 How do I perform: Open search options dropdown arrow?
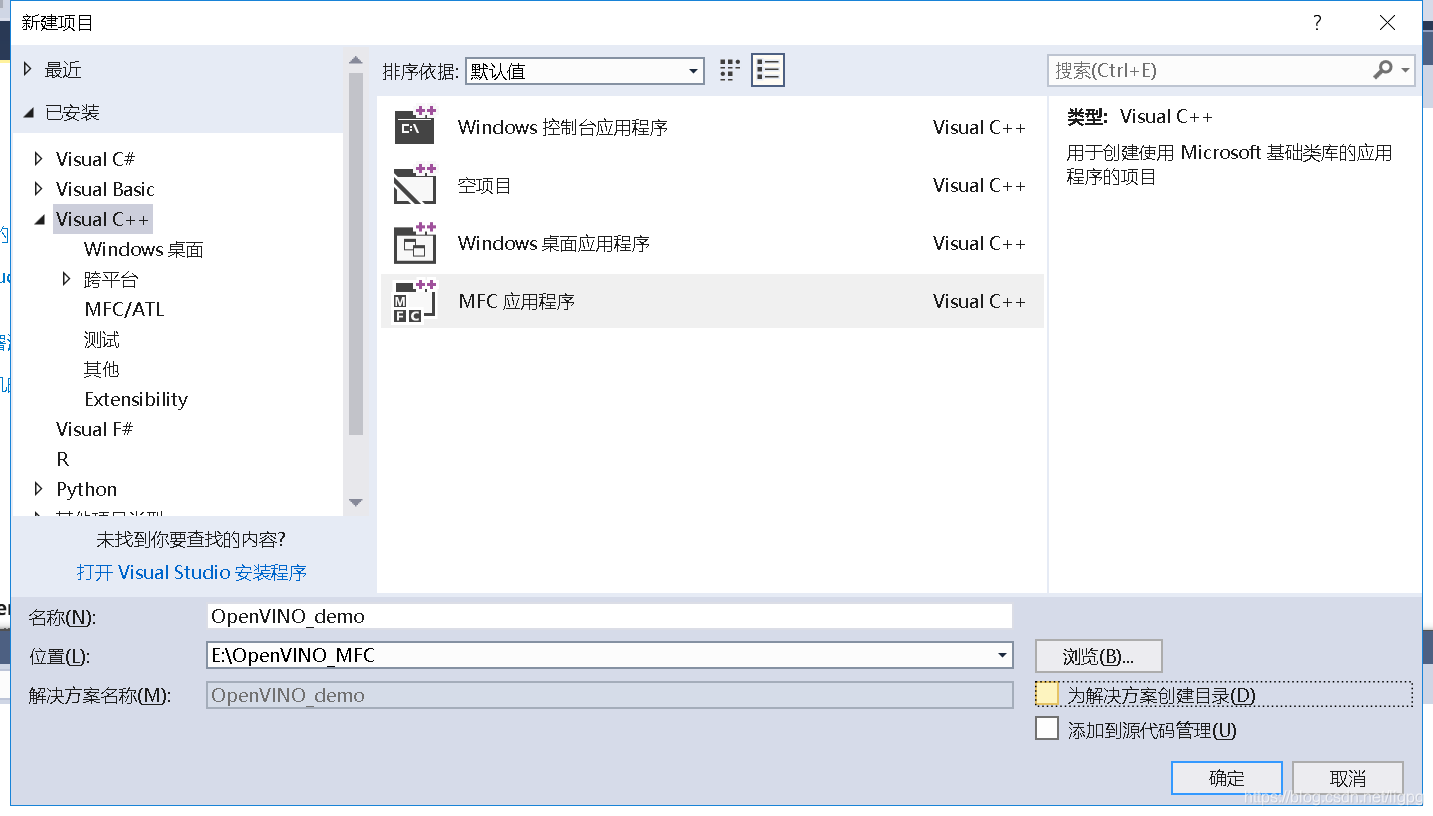tap(1406, 70)
